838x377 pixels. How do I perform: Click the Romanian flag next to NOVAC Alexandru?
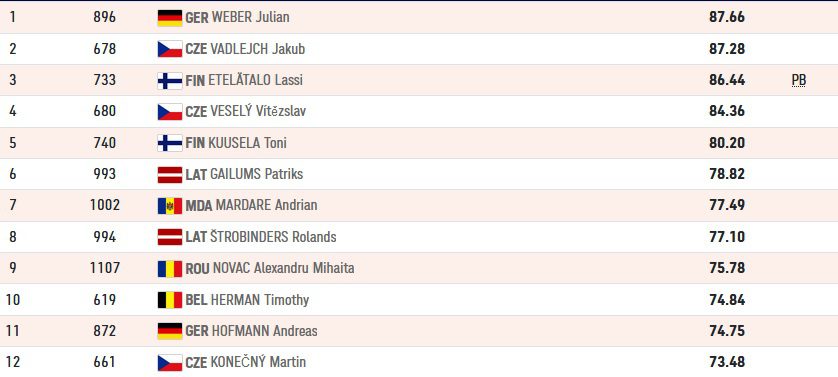(x=170, y=268)
